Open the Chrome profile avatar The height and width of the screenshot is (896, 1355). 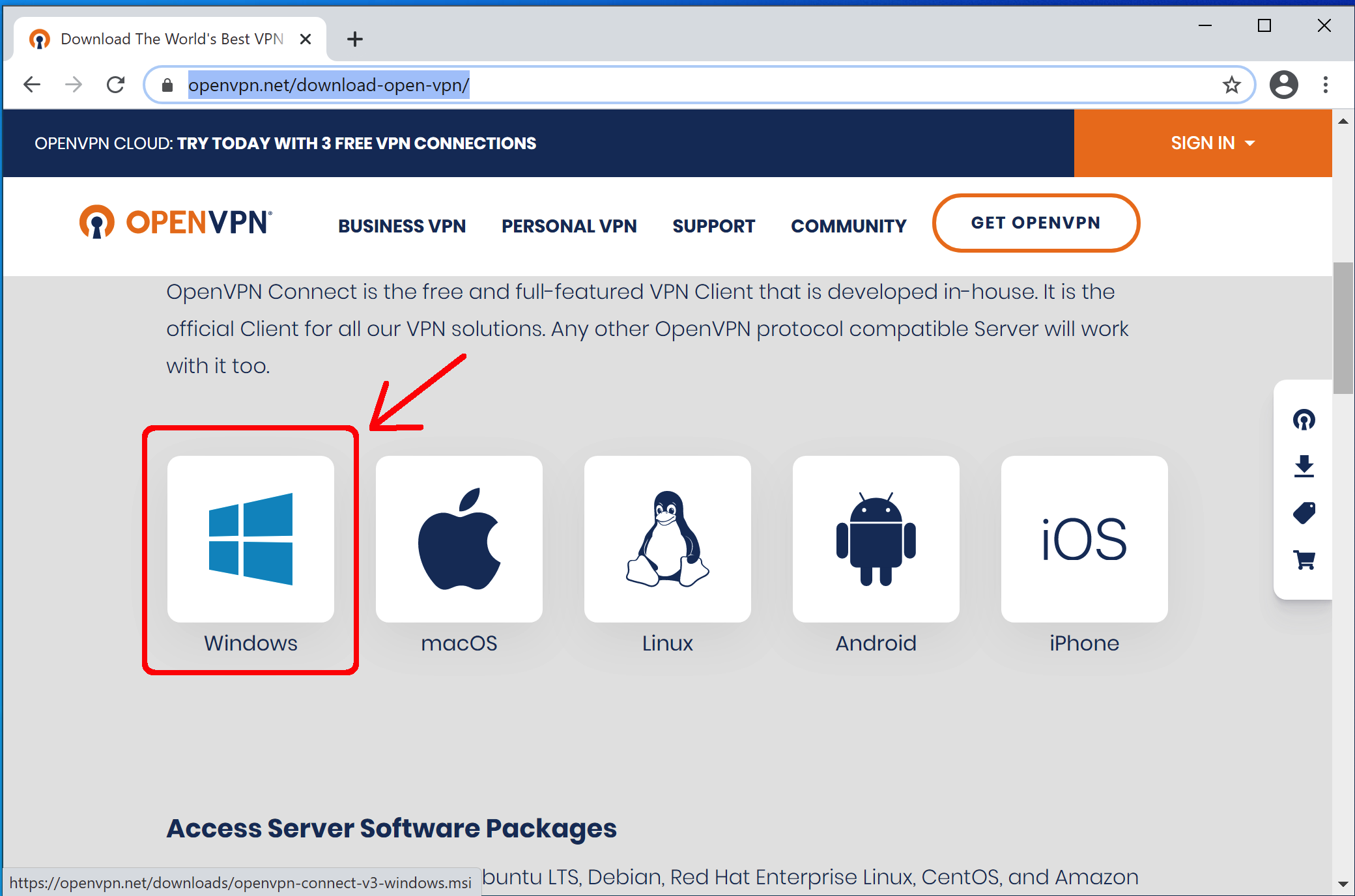click(1283, 85)
